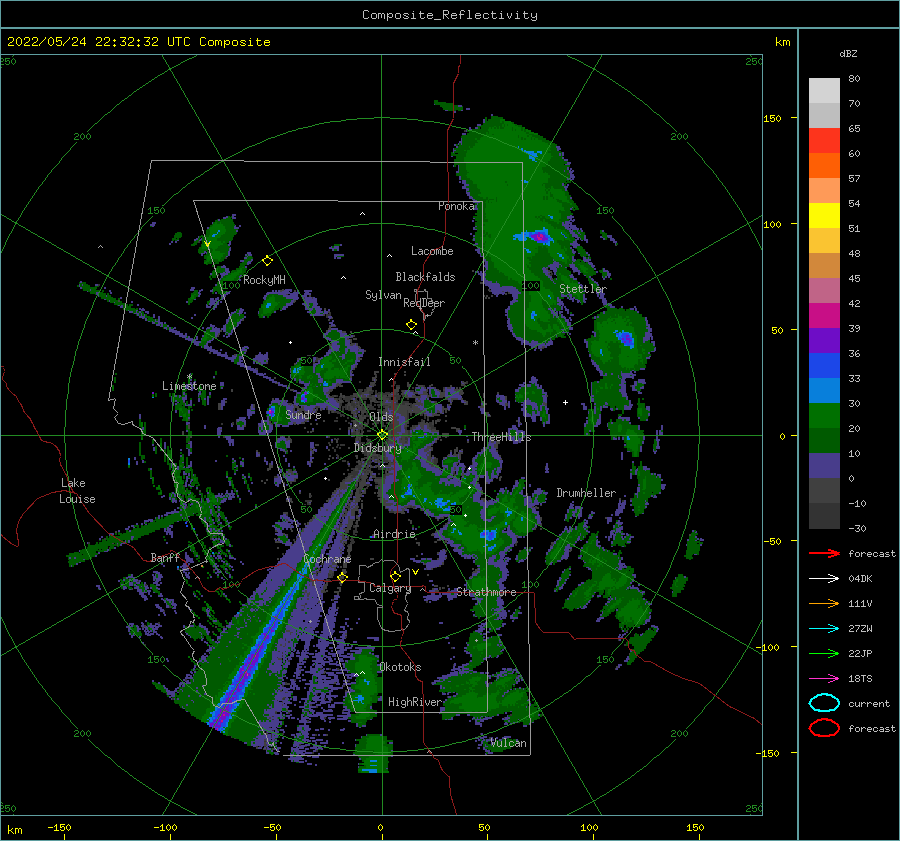Click the yellow 54 dBZ color swatch
This screenshot has width=900, height=841.
(824, 215)
